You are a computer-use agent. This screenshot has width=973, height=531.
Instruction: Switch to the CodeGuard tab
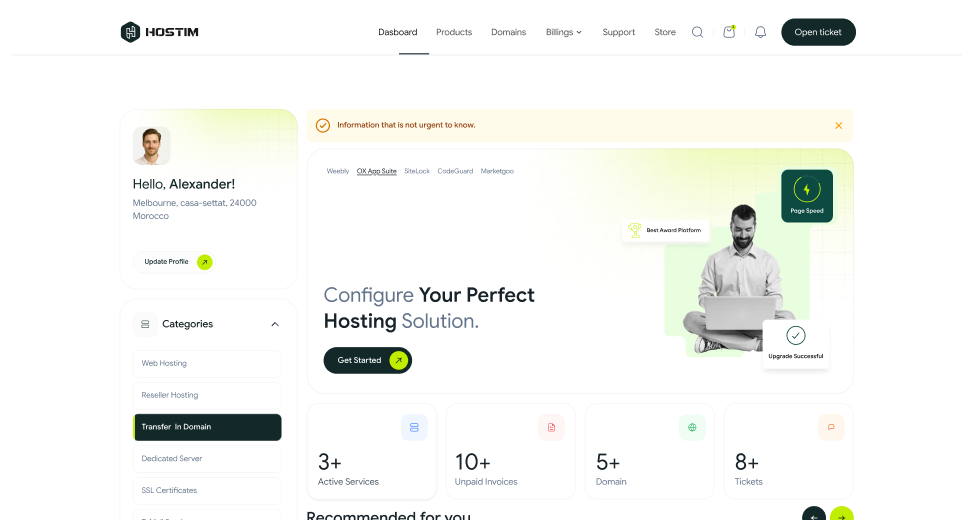pyautogui.click(x=455, y=171)
